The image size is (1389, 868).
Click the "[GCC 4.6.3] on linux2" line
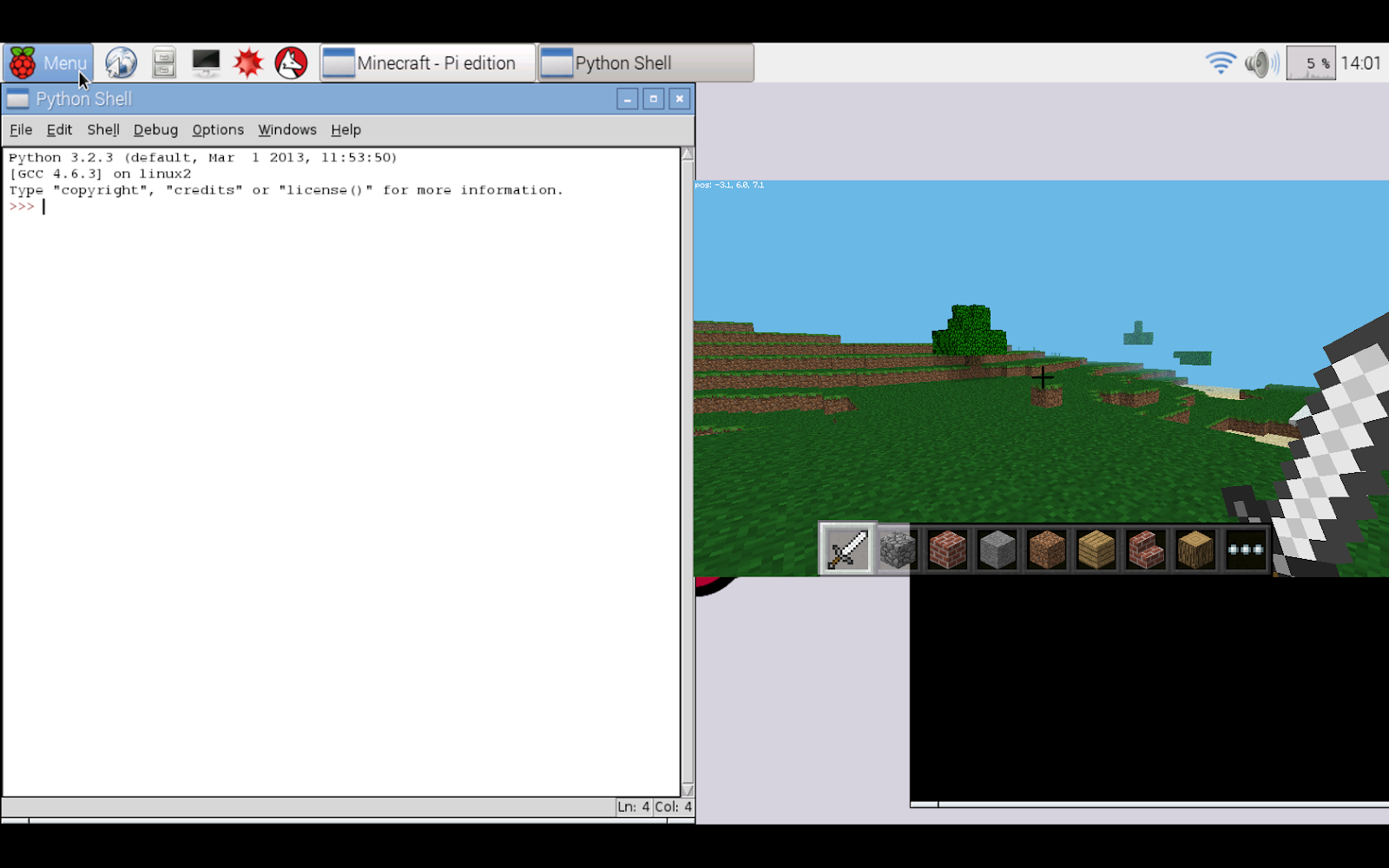100,174
